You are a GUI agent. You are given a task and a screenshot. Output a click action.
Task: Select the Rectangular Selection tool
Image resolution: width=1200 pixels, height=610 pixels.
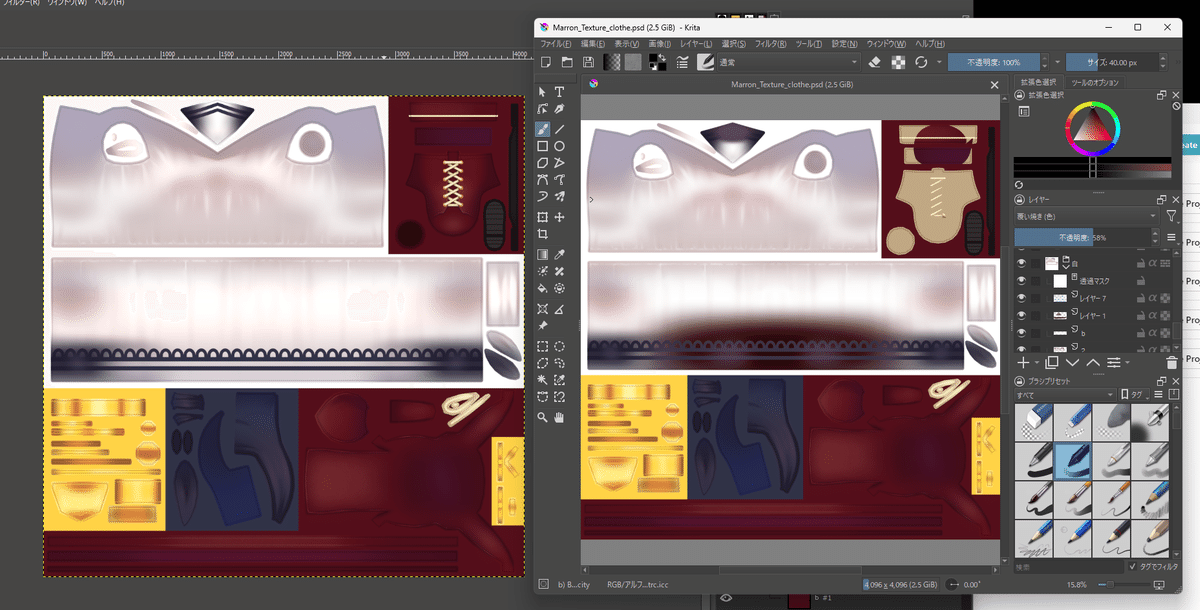542,348
